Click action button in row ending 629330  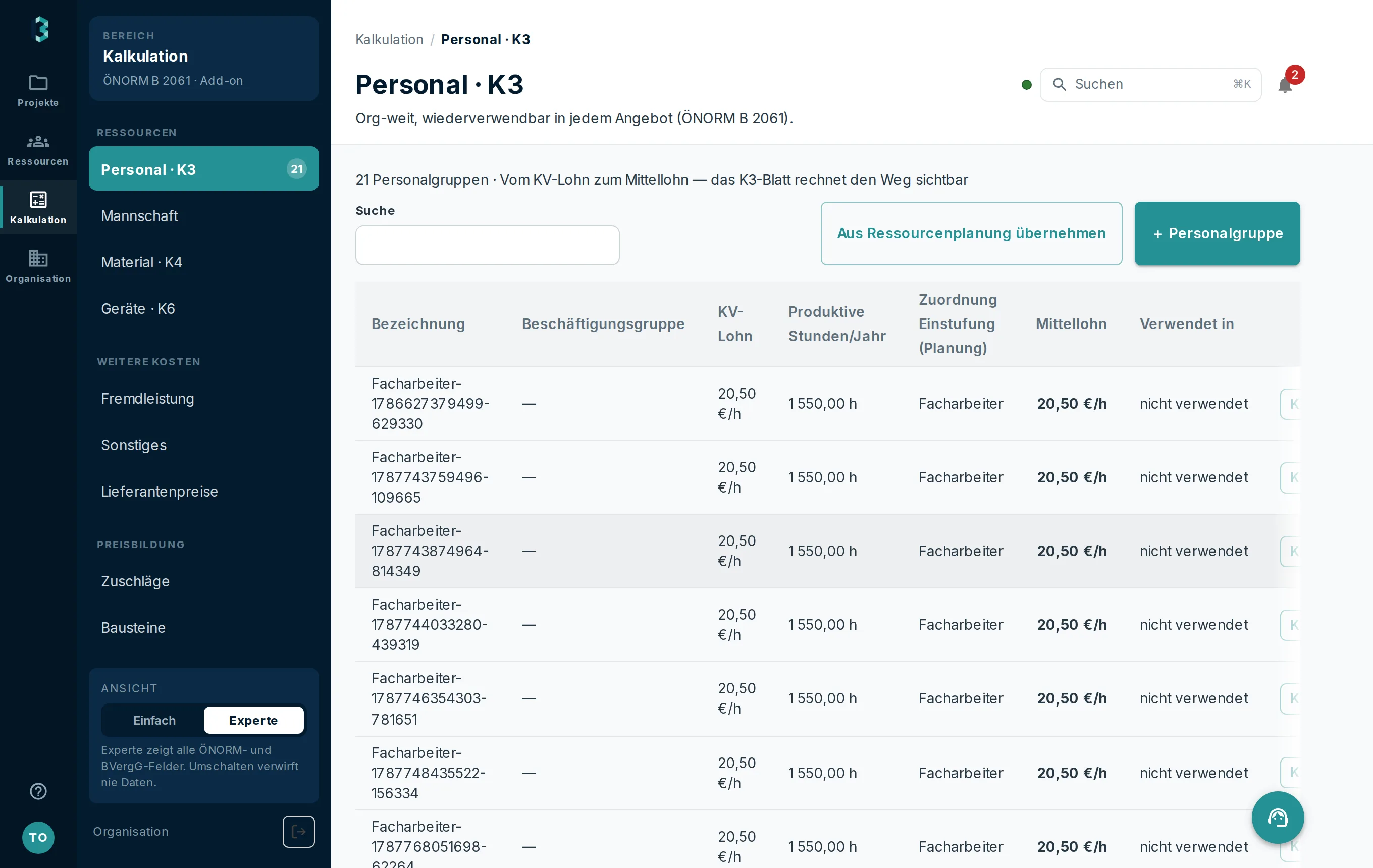click(x=1290, y=404)
